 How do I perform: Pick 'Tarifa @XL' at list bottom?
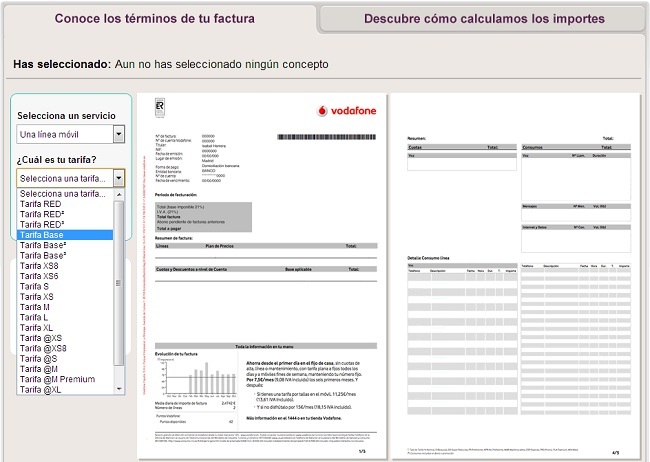click(x=65, y=389)
